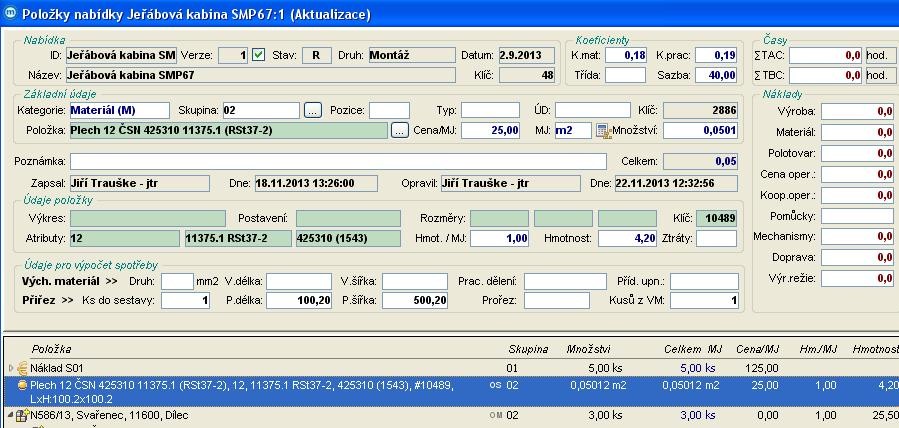Click the Cena/MJ field showing 25,00
This screenshot has height=428, width=899.
tap(491, 130)
